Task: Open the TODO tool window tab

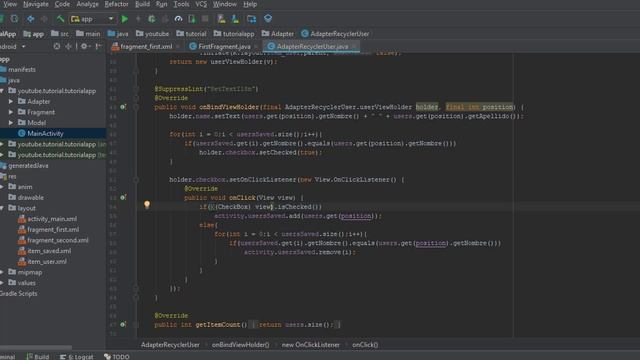Action: pyautogui.click(x=117, y=356)
